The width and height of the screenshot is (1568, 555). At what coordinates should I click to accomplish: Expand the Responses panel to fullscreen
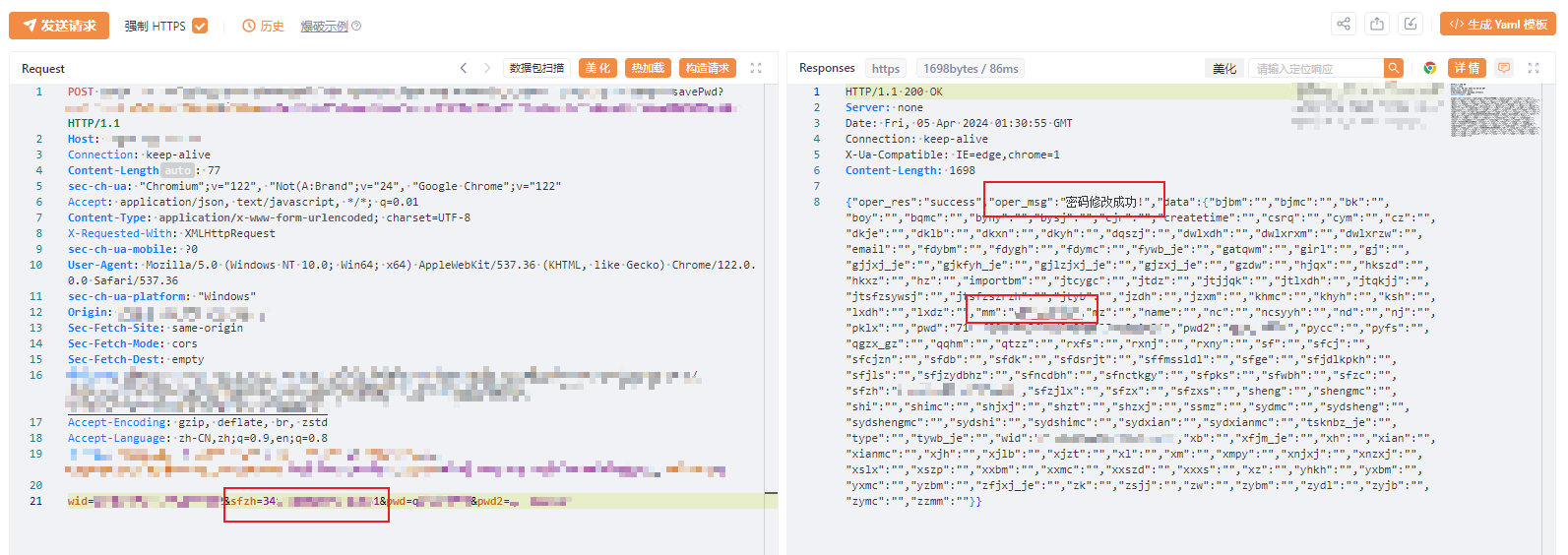(1533, 68)
